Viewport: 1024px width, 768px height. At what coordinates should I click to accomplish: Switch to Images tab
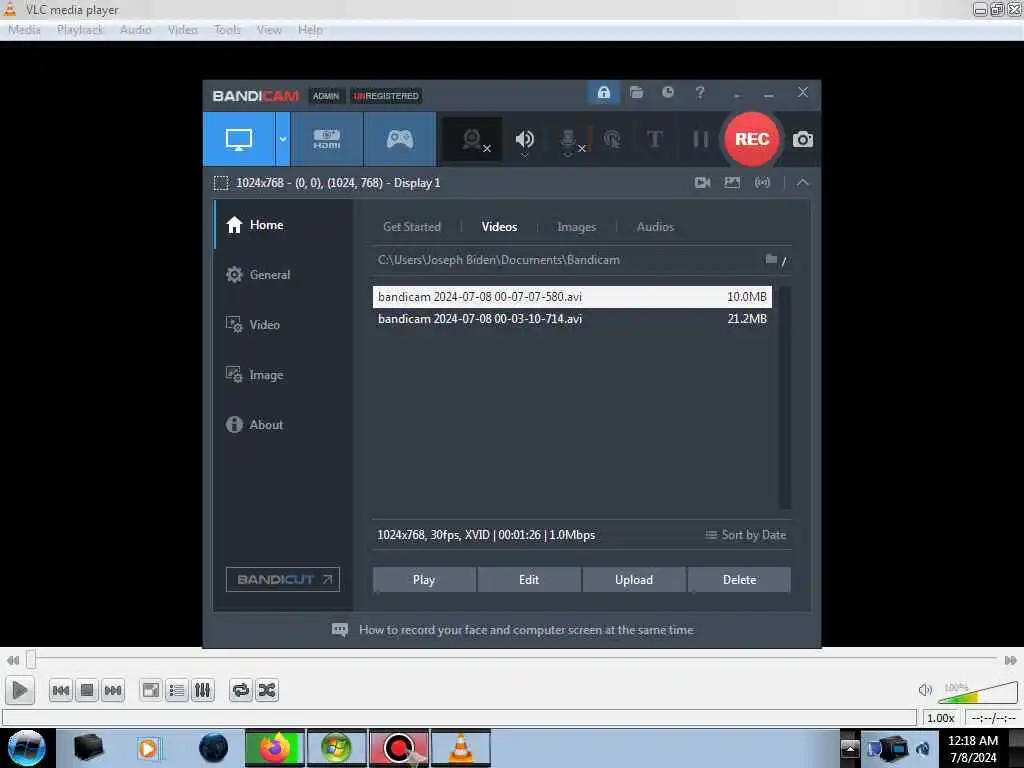(576, 227)
